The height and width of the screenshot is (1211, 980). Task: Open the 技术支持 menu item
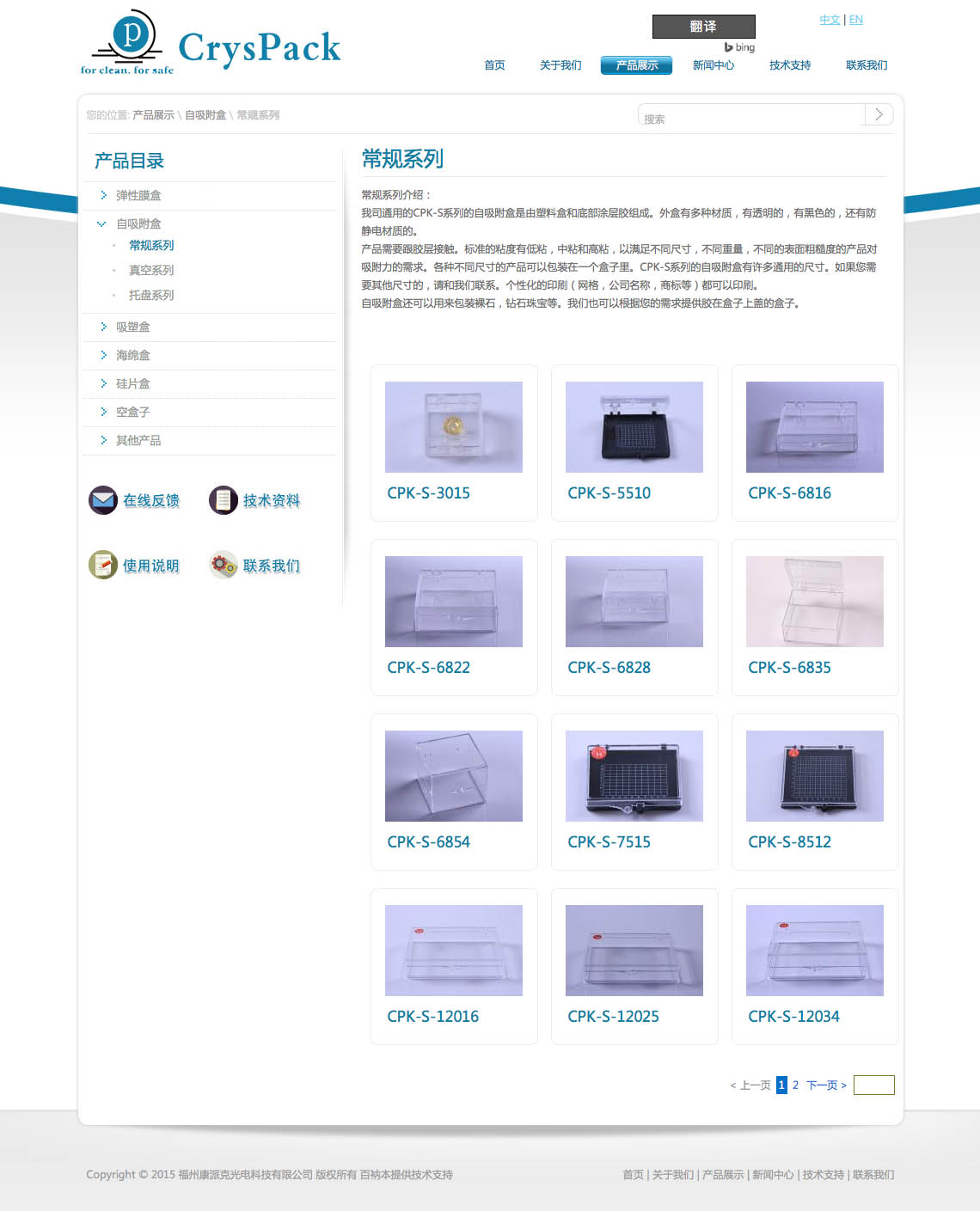(790, 65)
